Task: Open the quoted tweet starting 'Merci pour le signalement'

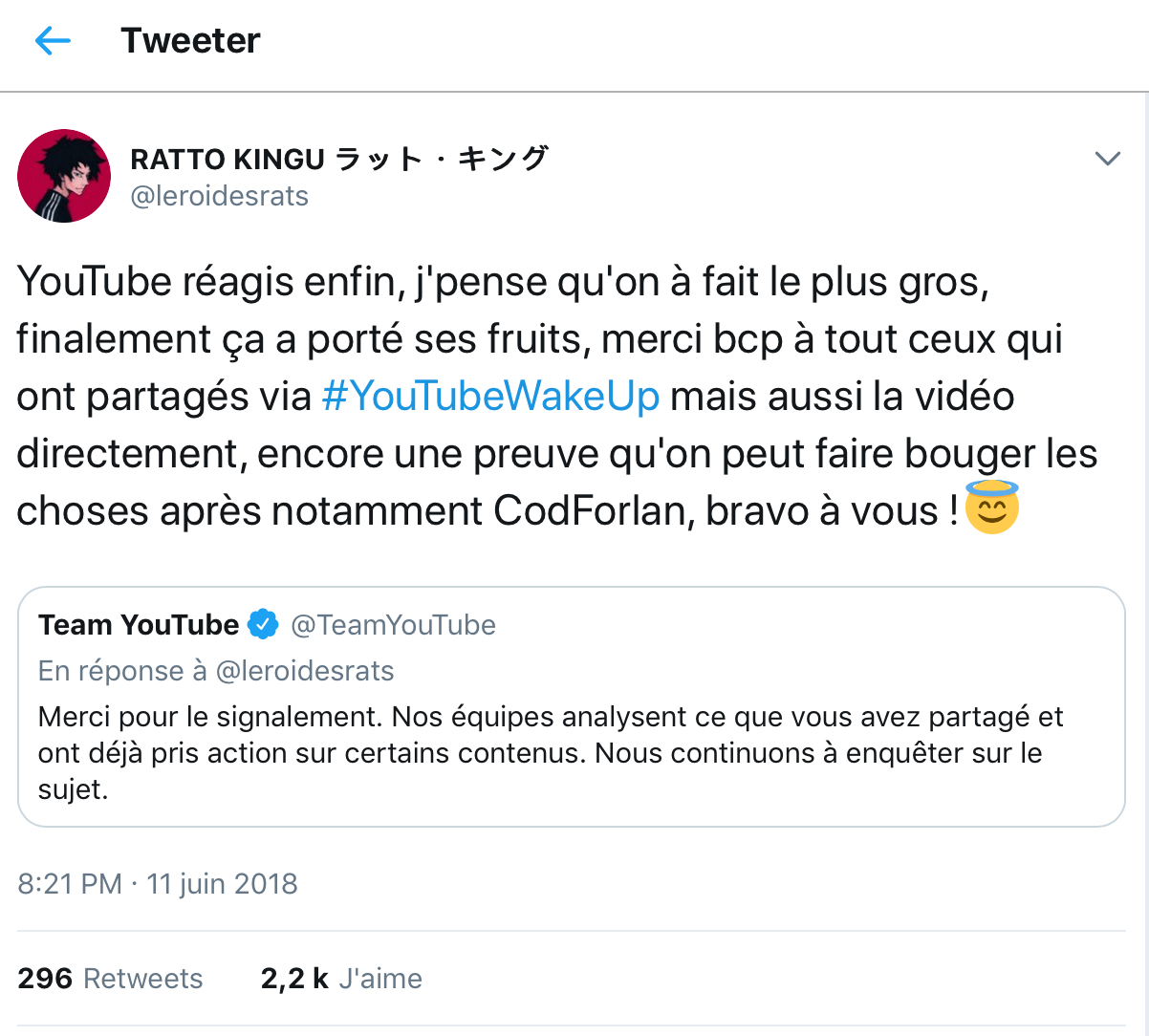Action: [x=551, y=753]
